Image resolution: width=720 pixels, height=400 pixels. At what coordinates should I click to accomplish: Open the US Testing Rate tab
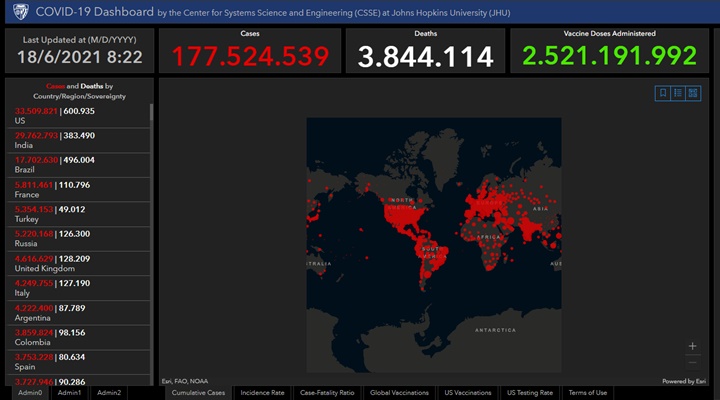coord(529,393)
